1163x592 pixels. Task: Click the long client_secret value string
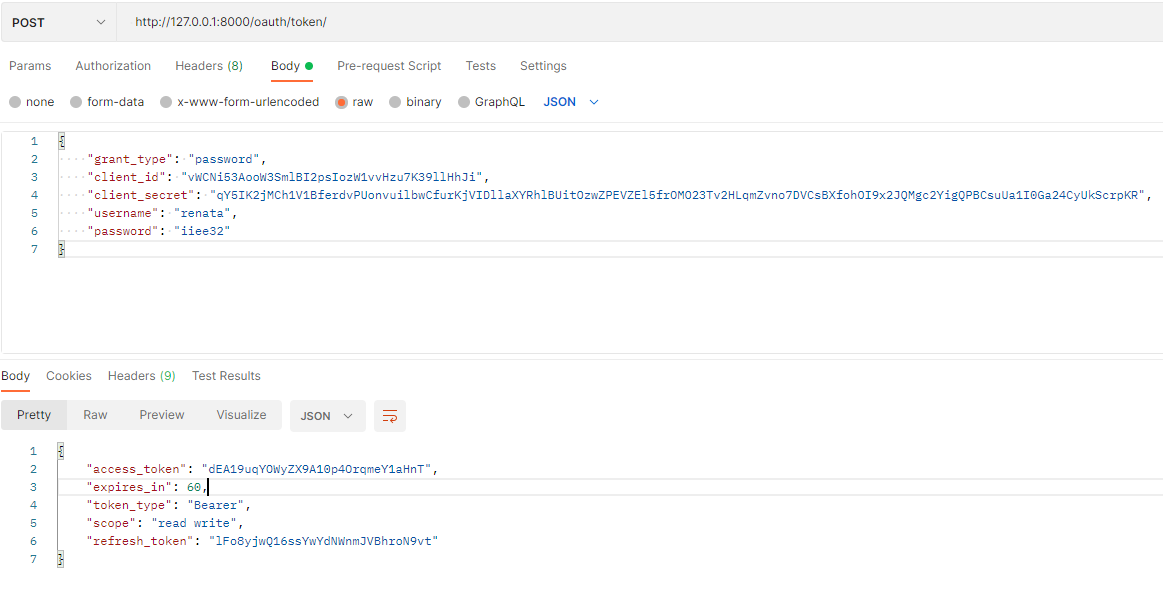tap(679, 195)
